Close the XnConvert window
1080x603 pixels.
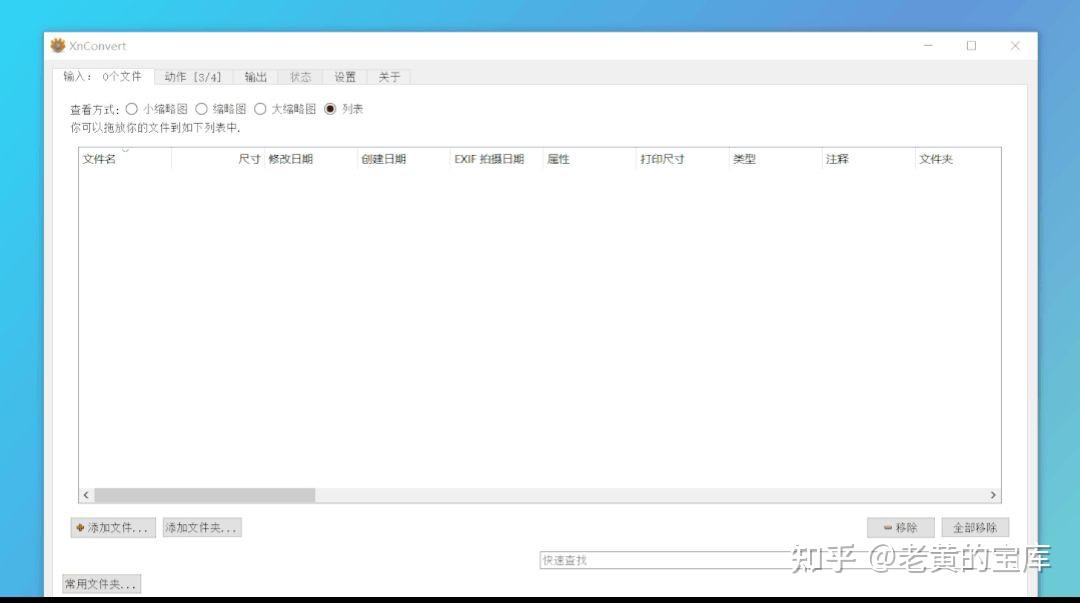point(1015,45)
